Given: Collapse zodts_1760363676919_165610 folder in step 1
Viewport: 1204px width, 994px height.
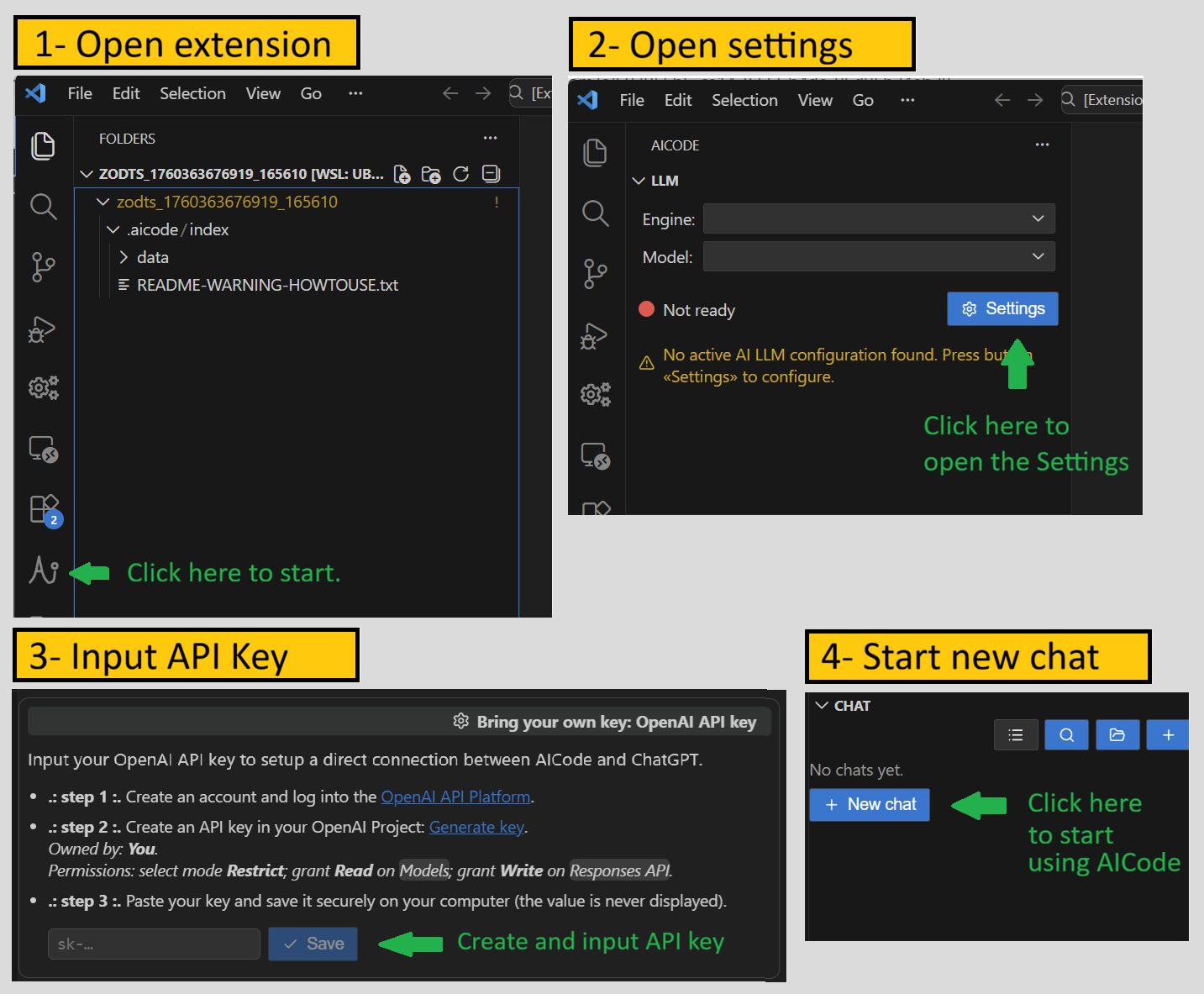Looking at the screenshot, I should [x=103, y=202].
